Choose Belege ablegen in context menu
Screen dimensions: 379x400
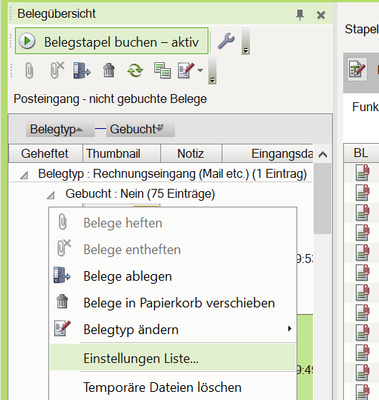click(173, 276)
